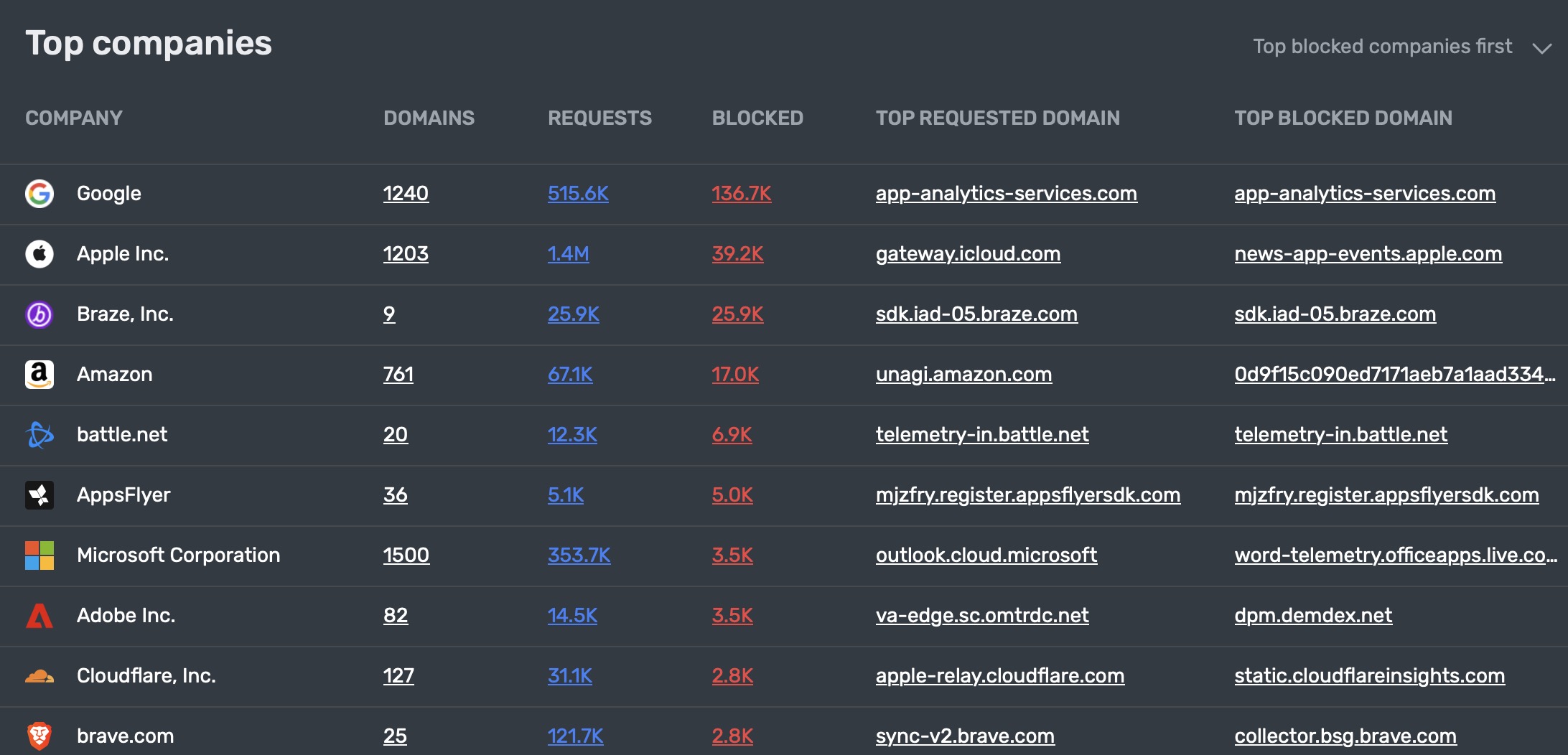Open the dpm.demdex.net blocked domain

(x=1313, y=616)
